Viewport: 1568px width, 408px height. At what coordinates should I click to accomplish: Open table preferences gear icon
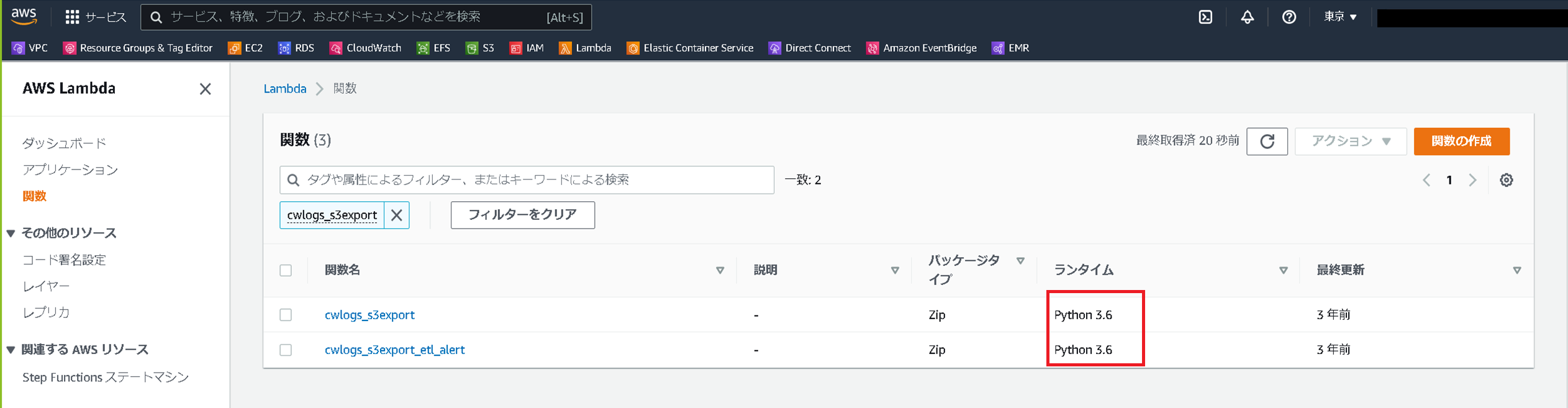1506,180
